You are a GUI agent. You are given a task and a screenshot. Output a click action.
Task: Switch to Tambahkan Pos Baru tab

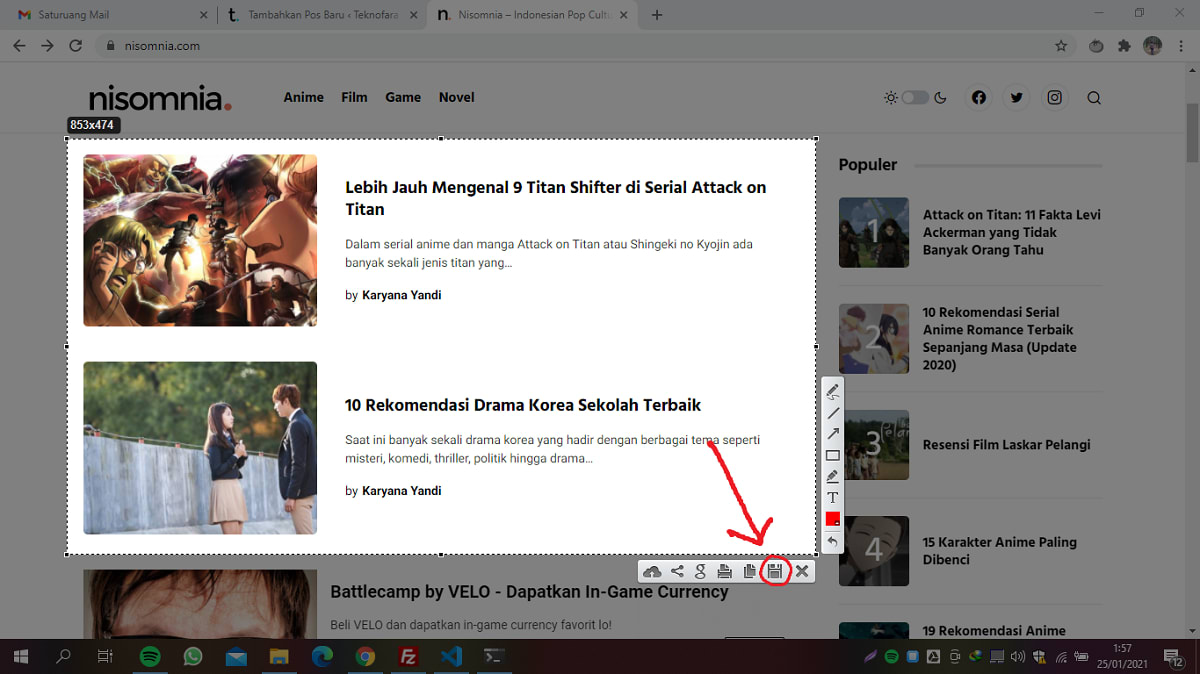coord(322,15)
